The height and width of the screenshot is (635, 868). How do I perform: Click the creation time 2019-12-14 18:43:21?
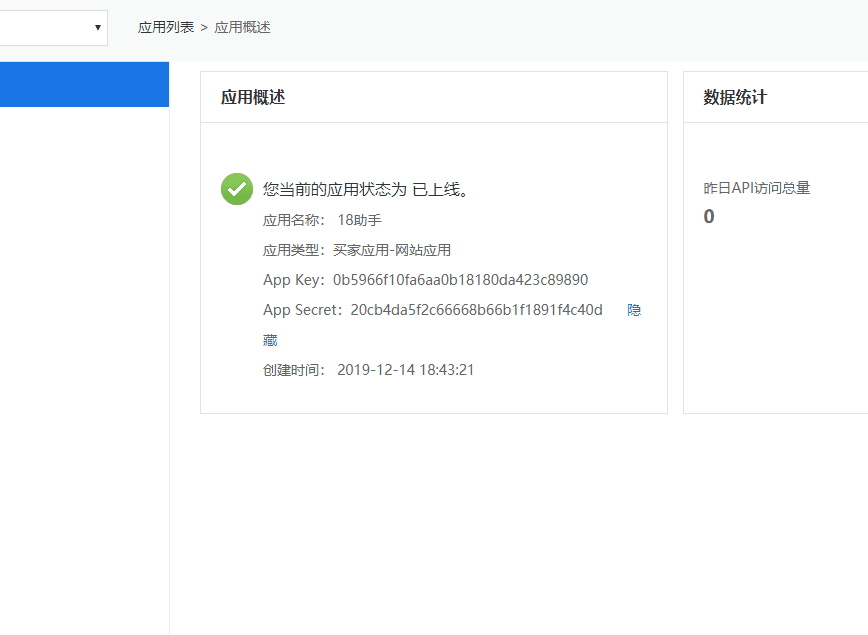coord(406,370)
